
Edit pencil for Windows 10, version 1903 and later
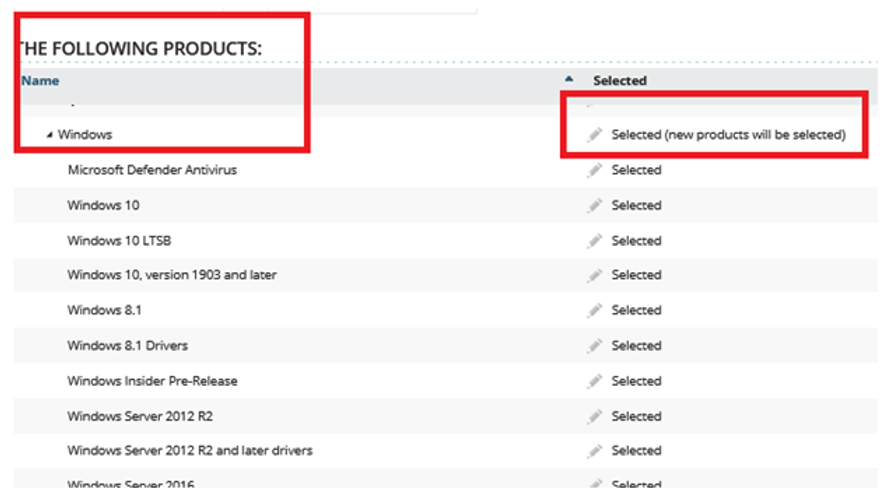[x=594, y=275]
